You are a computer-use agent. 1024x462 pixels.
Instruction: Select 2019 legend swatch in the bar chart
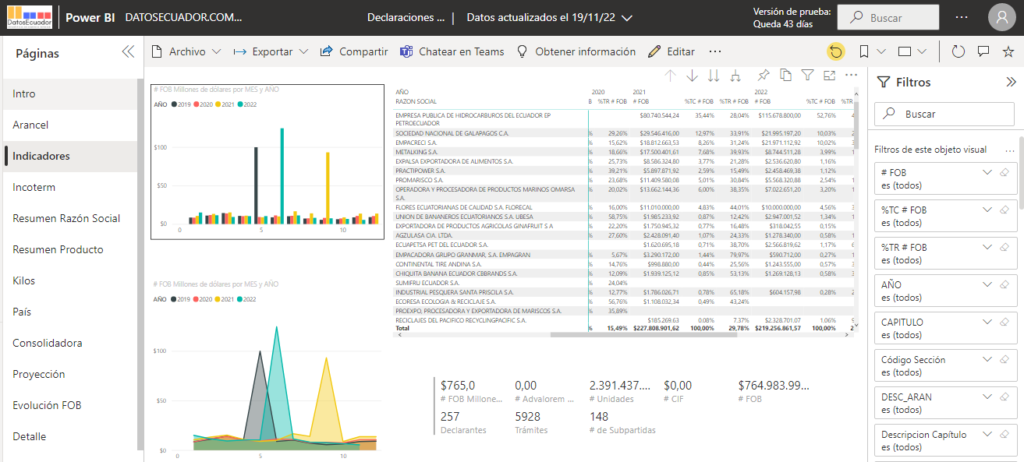pyautogui.click(x=175, y=104)
